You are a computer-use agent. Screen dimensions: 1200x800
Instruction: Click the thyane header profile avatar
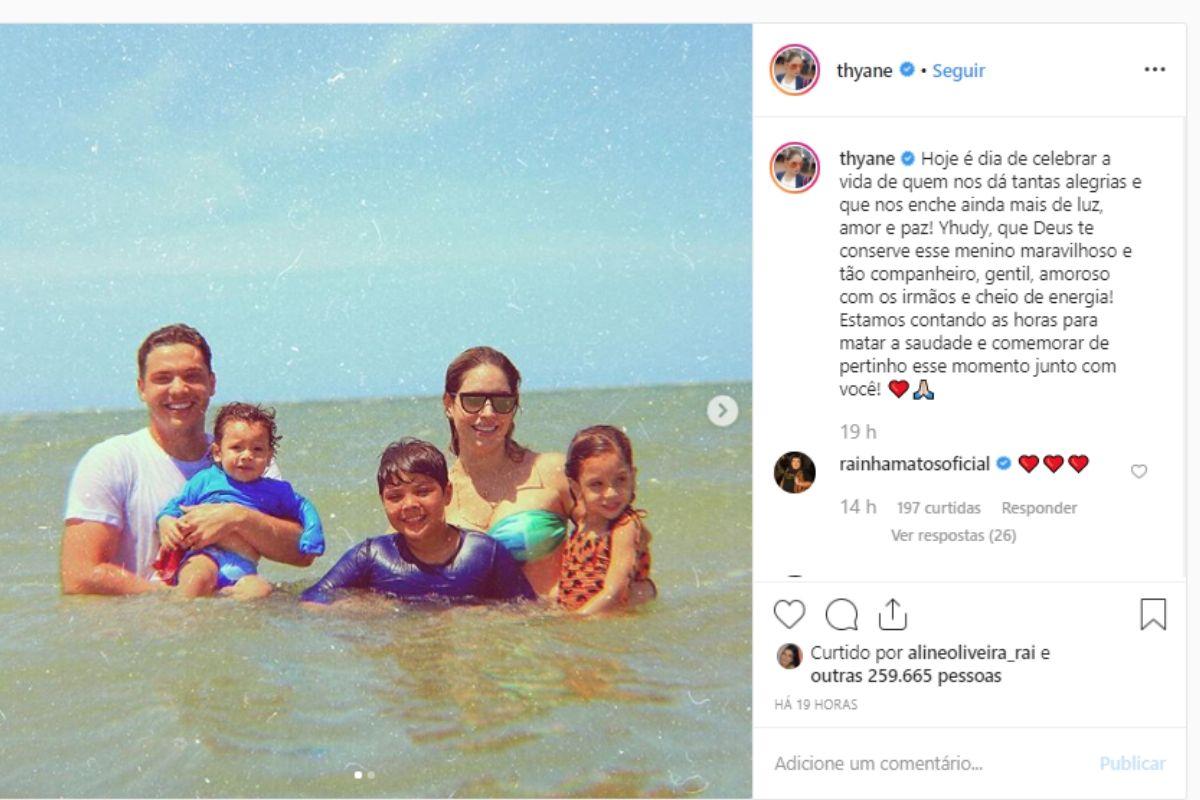coord(795,70)
